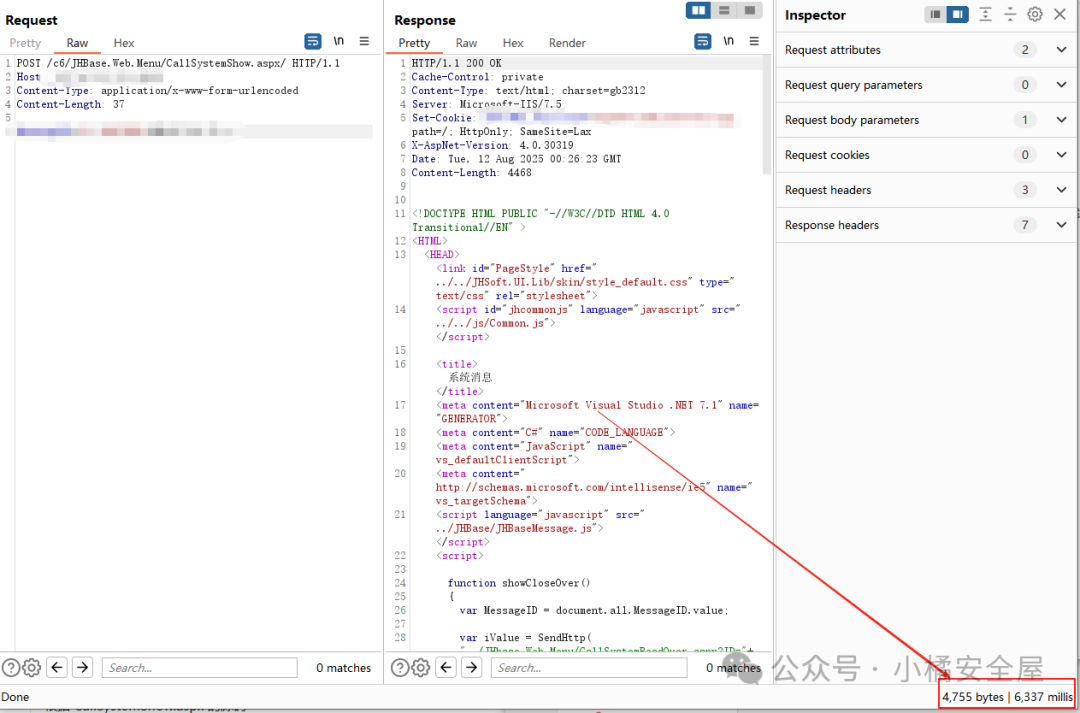
Task: Click the Inspector expand-all sections icon
Action: click(x=986, y=14)
